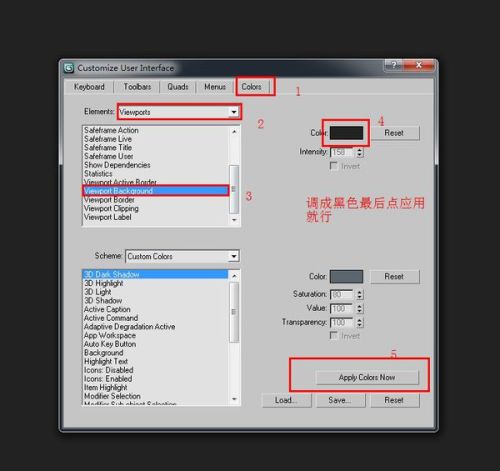Click down arrow of lower list scrollbar
500x471 pixels.
tap(234, 399)
